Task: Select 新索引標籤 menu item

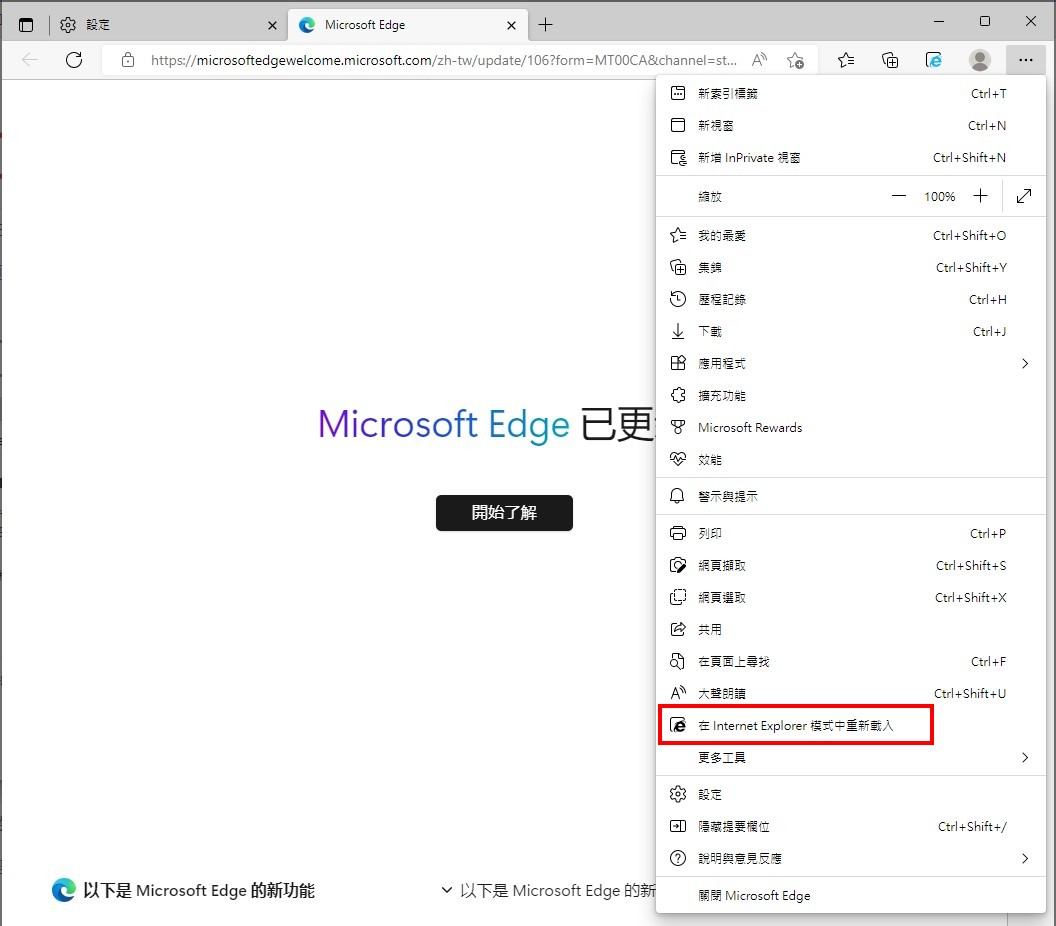Action: [x=851, y=94]
